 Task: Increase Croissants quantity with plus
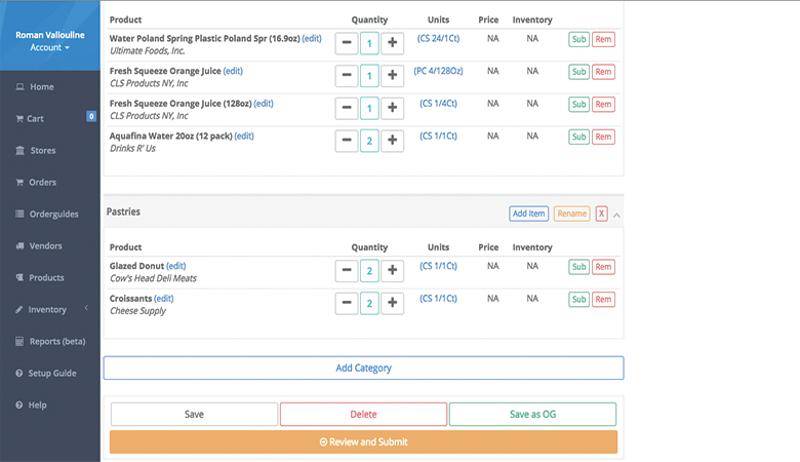[x=392, y=303]
